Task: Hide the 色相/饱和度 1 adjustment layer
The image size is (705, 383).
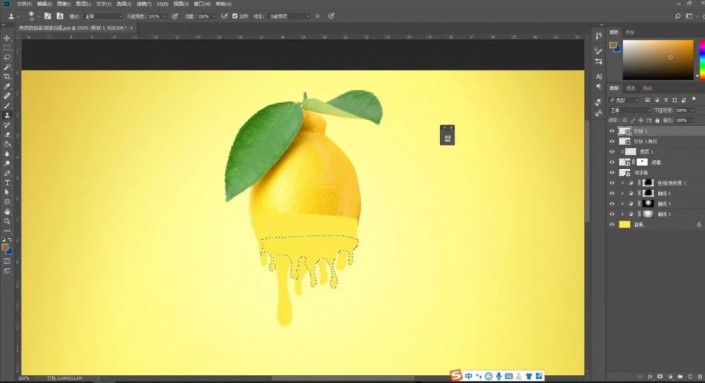Action: (611, 183)
